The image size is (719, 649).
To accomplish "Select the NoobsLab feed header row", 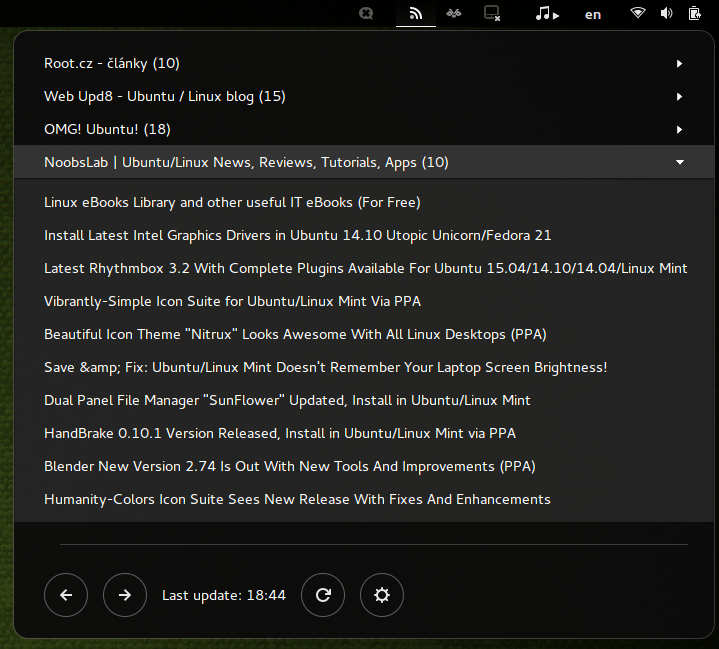I will [x=364, y=162].
